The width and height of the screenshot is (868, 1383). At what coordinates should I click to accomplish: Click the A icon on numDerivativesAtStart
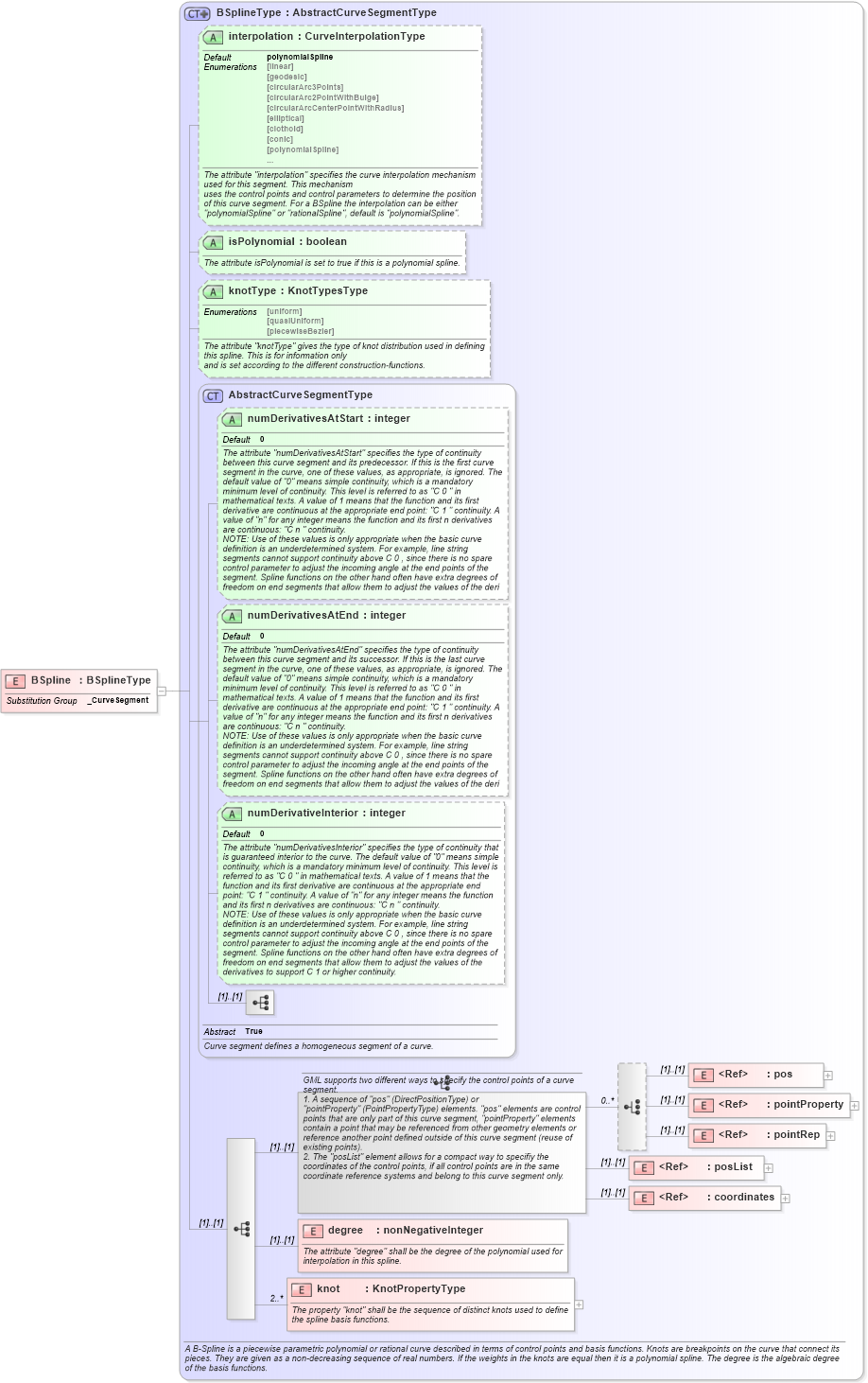pyautogui.click(x=231, y=418)
